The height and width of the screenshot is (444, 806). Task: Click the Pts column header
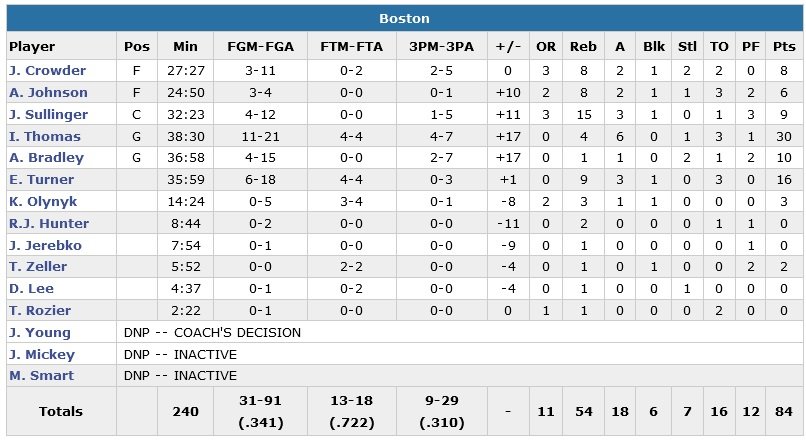784,47
